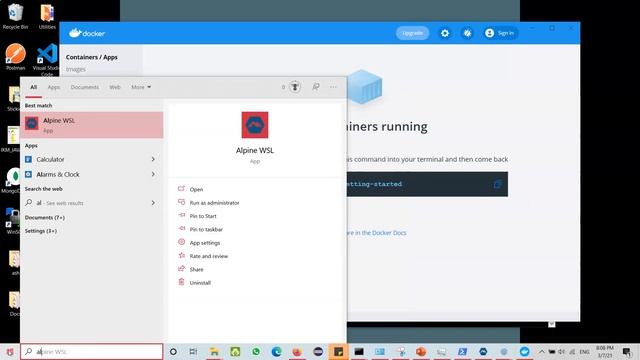Click Documents (7+) category
The width and height of the screenshot is (640, 360).
click(x=45, y=218)
